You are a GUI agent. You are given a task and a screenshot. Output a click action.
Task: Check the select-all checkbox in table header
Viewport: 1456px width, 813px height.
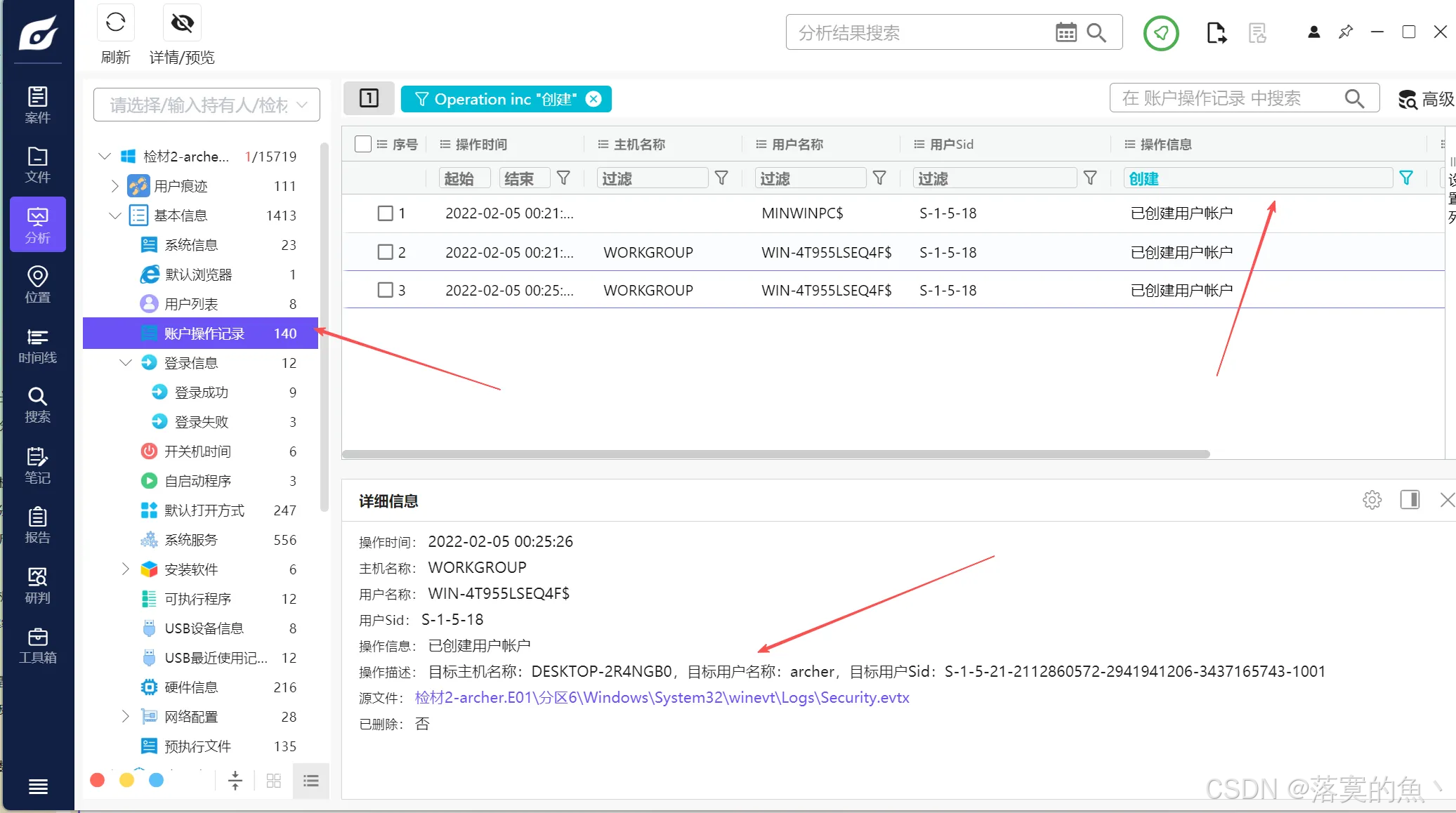click(363, 144)
